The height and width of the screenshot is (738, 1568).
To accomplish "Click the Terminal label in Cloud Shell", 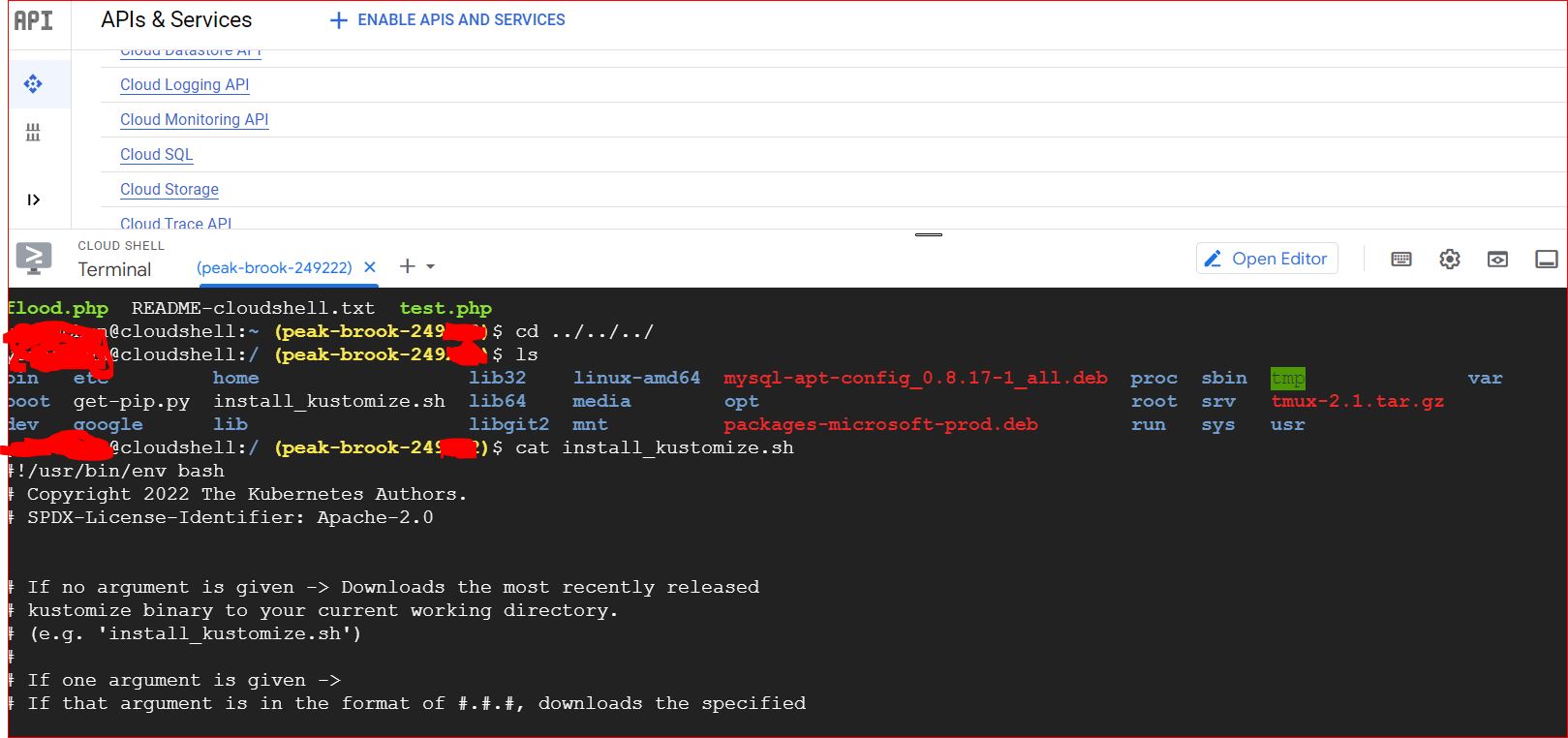I will [114, 269].
